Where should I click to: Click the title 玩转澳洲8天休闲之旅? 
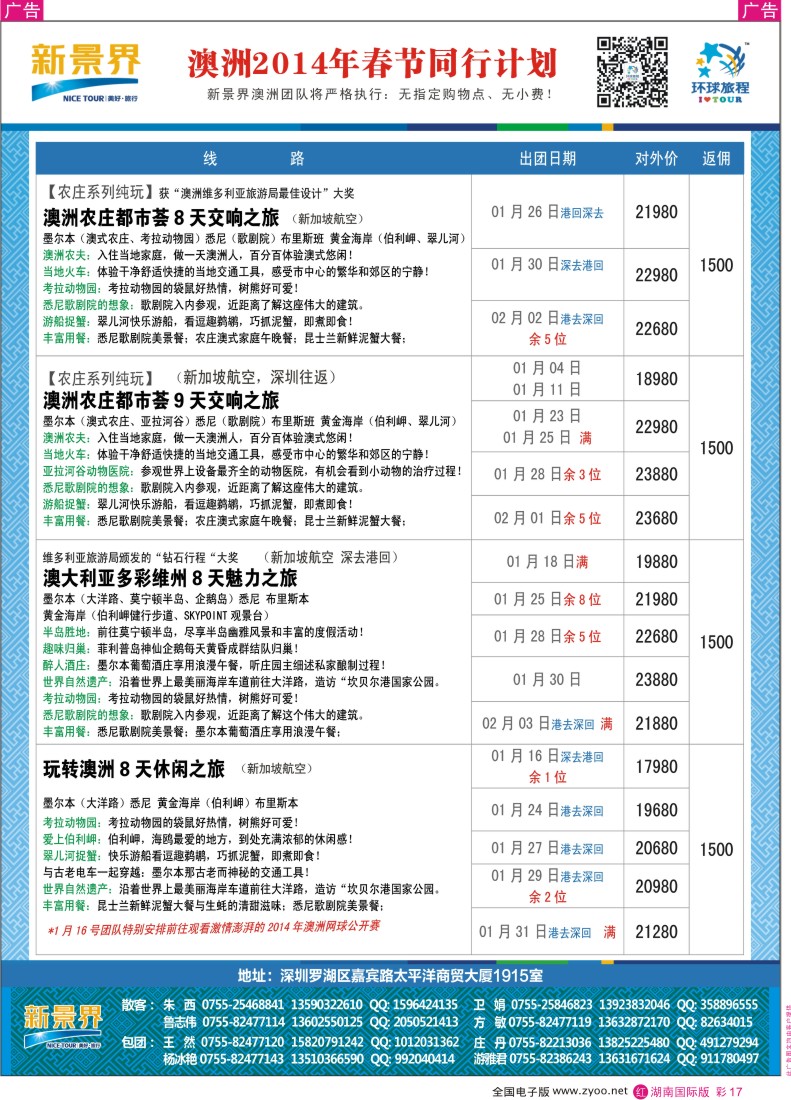click(134, 769)
